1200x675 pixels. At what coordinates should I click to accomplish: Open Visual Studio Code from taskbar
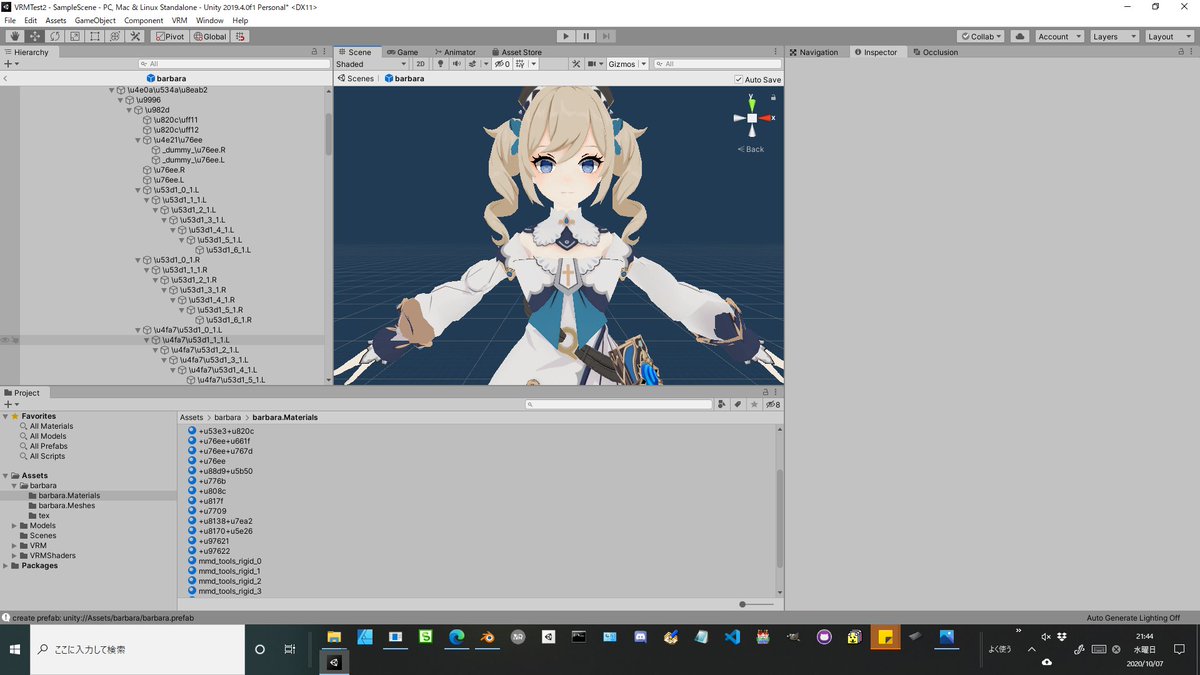pos(731,637)
